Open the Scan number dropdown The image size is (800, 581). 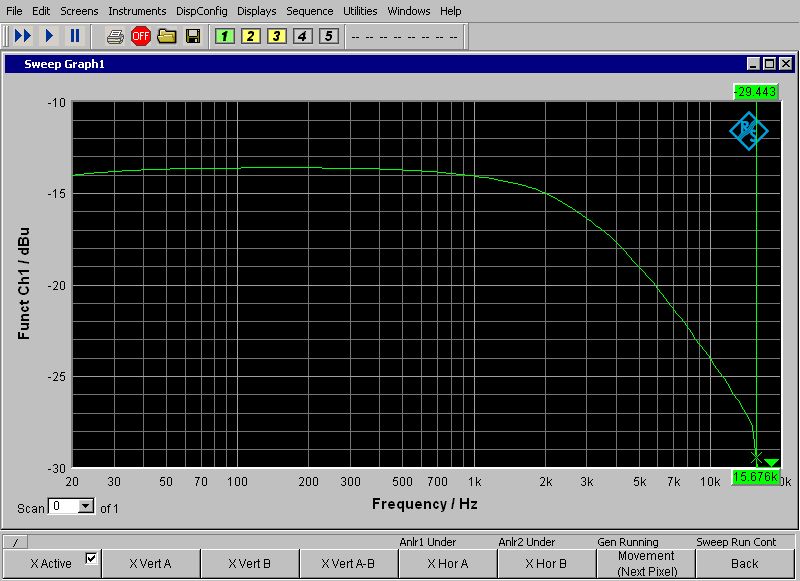point(86,507)
